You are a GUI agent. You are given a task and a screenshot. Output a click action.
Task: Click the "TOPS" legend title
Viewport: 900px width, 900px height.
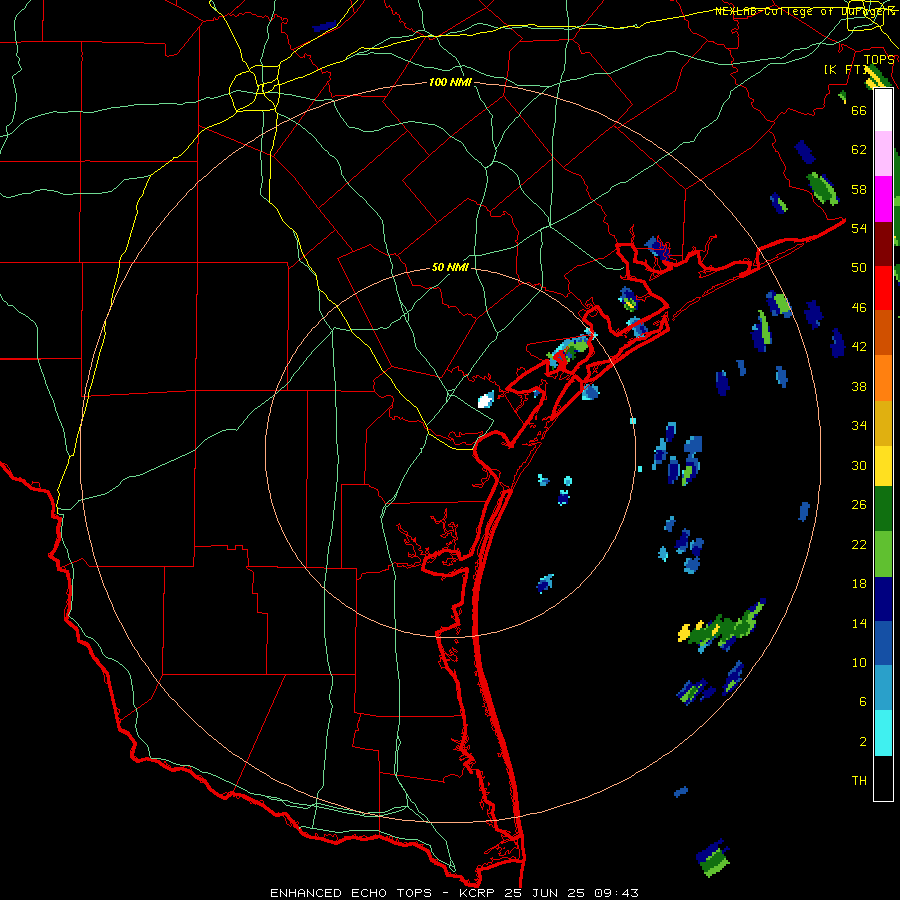pos(879,59)
